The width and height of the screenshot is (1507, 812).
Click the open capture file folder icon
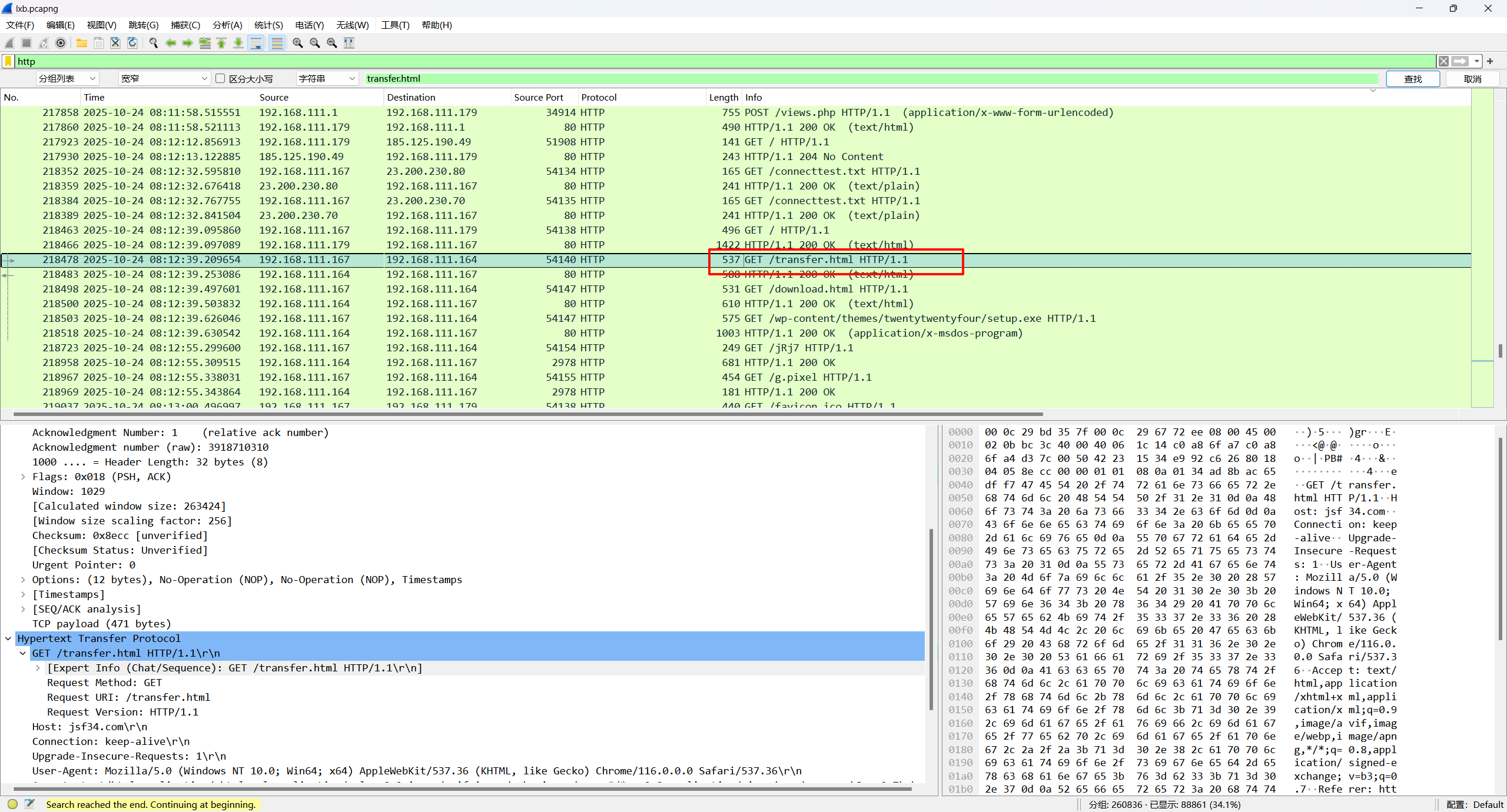(x=82, y=43)
